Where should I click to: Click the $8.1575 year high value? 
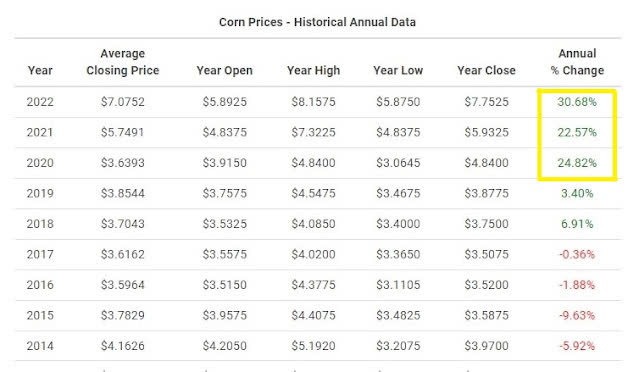pyautogui.click(x=313, y=101)
